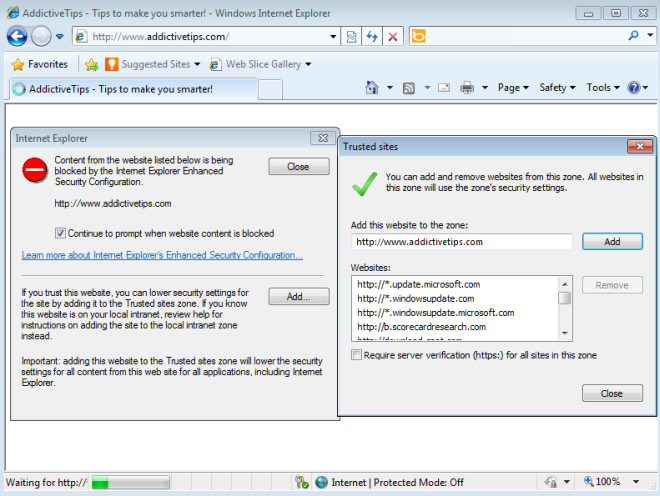Click the Print icon
This screenshot has width=660, height=496.
click(467, 88)
